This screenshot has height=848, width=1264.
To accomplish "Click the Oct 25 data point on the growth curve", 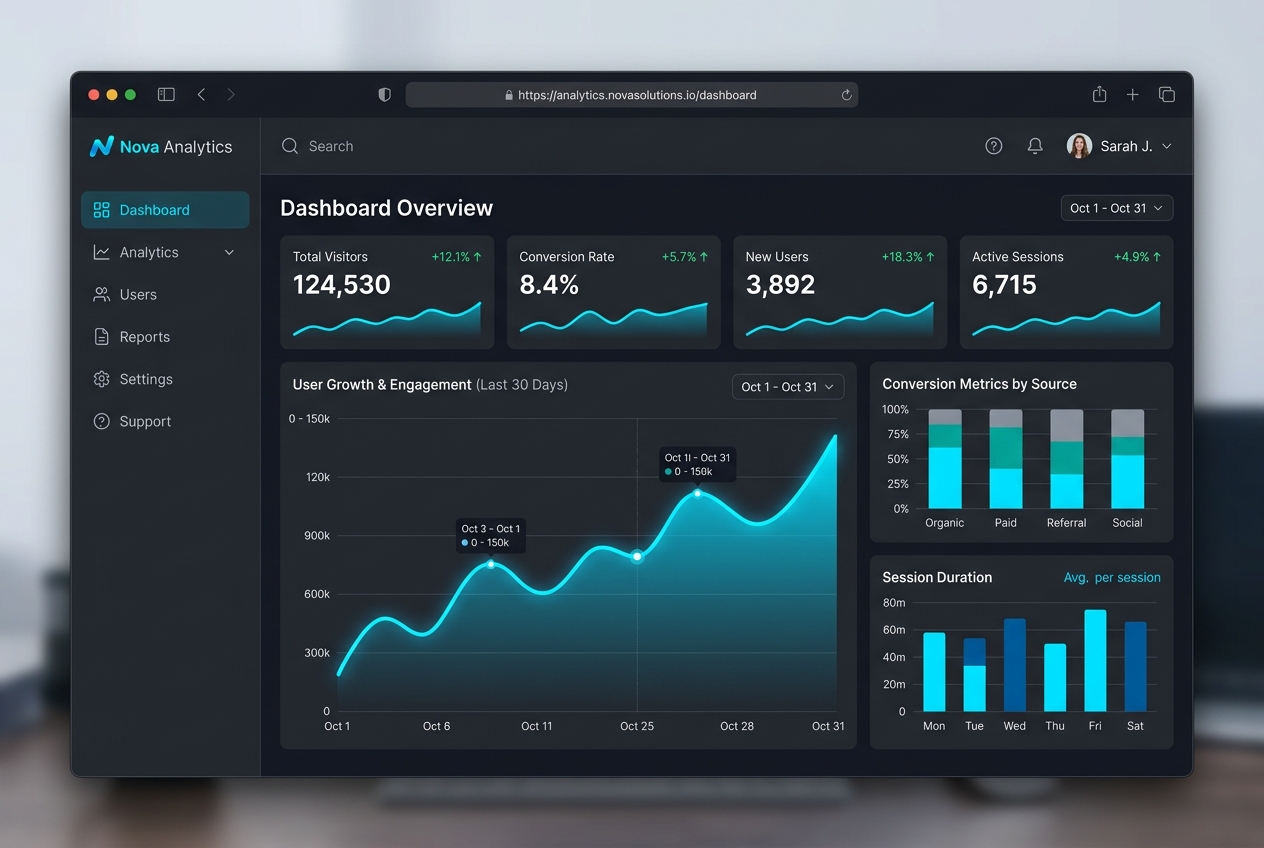I will point(637,556).
